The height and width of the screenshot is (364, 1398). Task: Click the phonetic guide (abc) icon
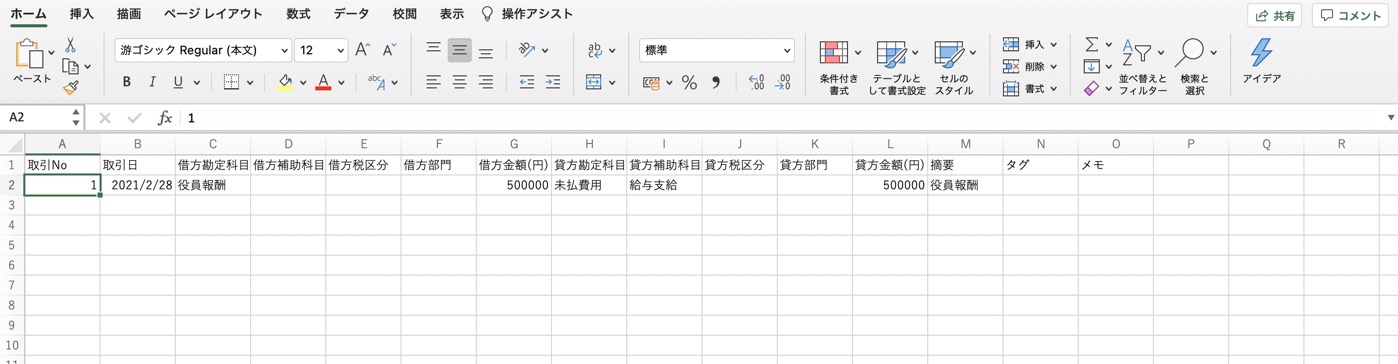tap(377, 83)
